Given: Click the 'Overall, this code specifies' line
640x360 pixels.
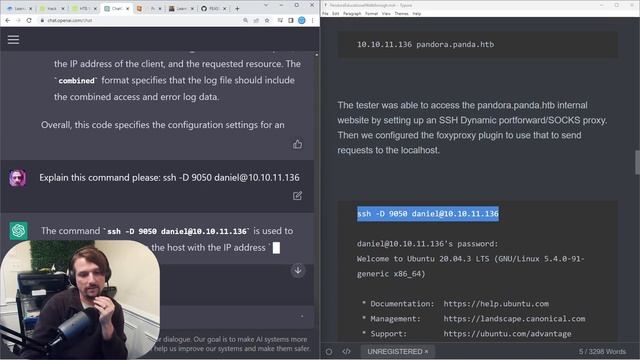Looking at the screenshot, I should click(x=162, y=125).
